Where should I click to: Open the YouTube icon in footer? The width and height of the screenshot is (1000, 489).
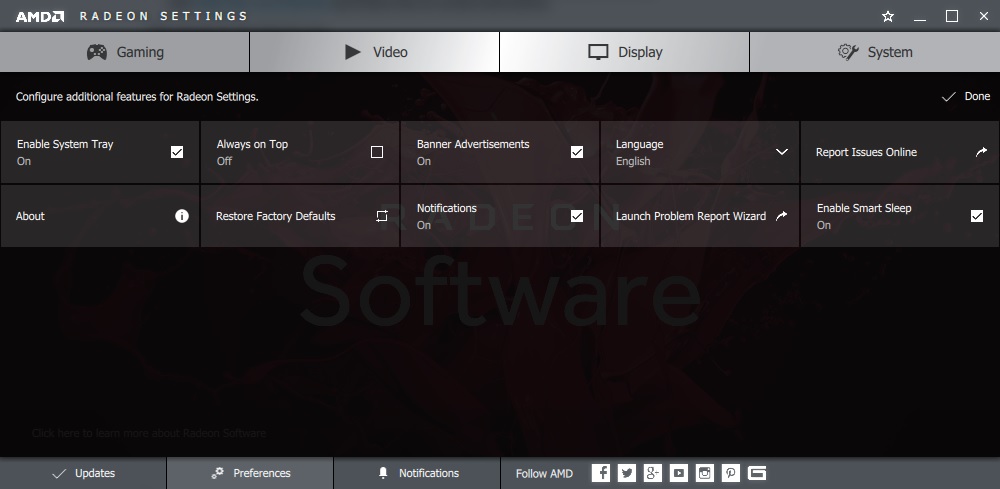click(x=679, y=473)
